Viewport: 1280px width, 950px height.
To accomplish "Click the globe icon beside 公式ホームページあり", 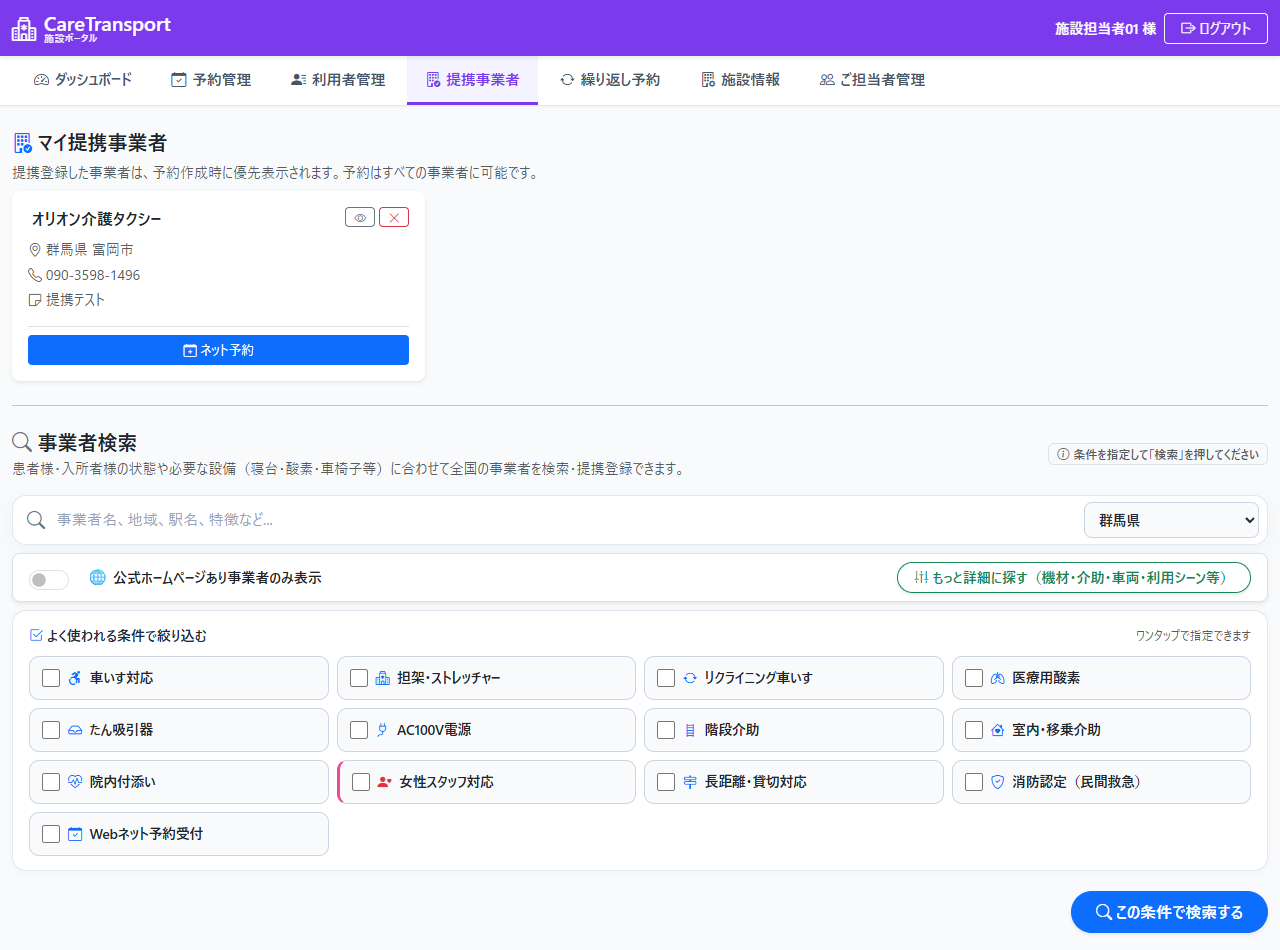I will click(x=97, y=578).
